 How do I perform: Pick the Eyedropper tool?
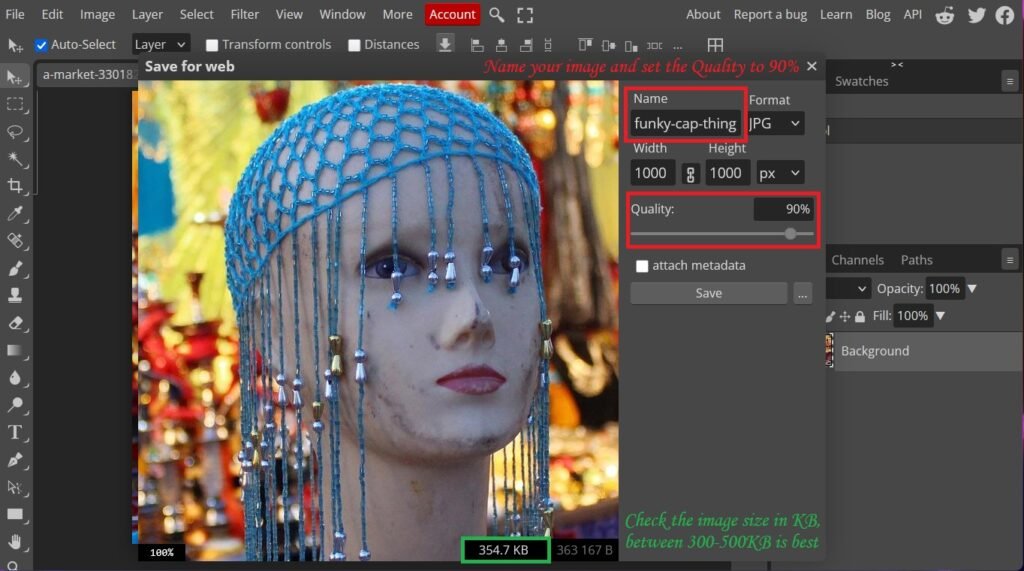[15, 213]
